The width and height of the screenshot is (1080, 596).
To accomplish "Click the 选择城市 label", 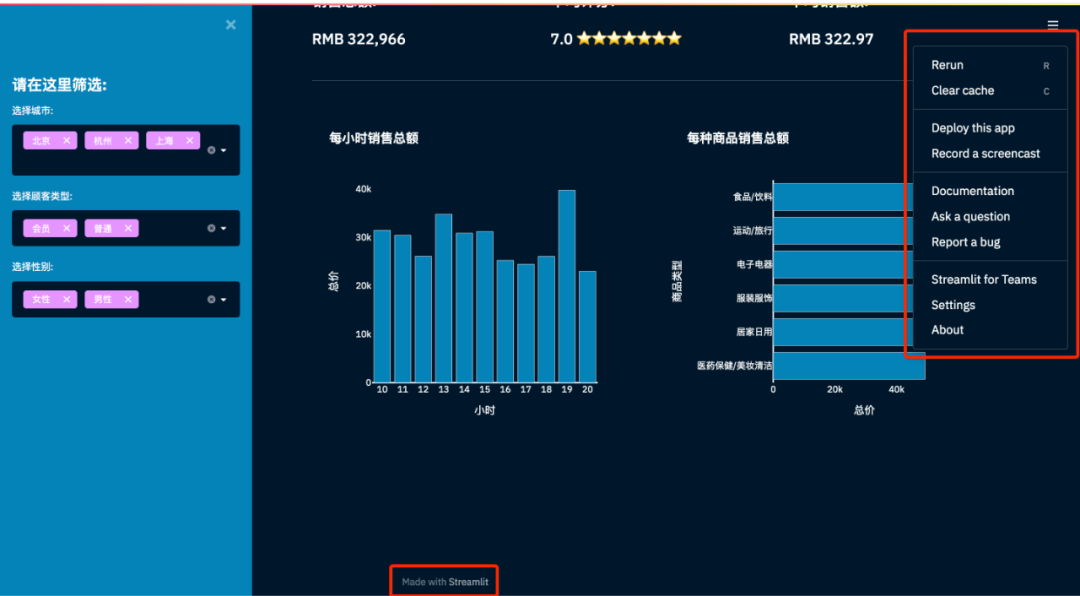I will [33, 110].
